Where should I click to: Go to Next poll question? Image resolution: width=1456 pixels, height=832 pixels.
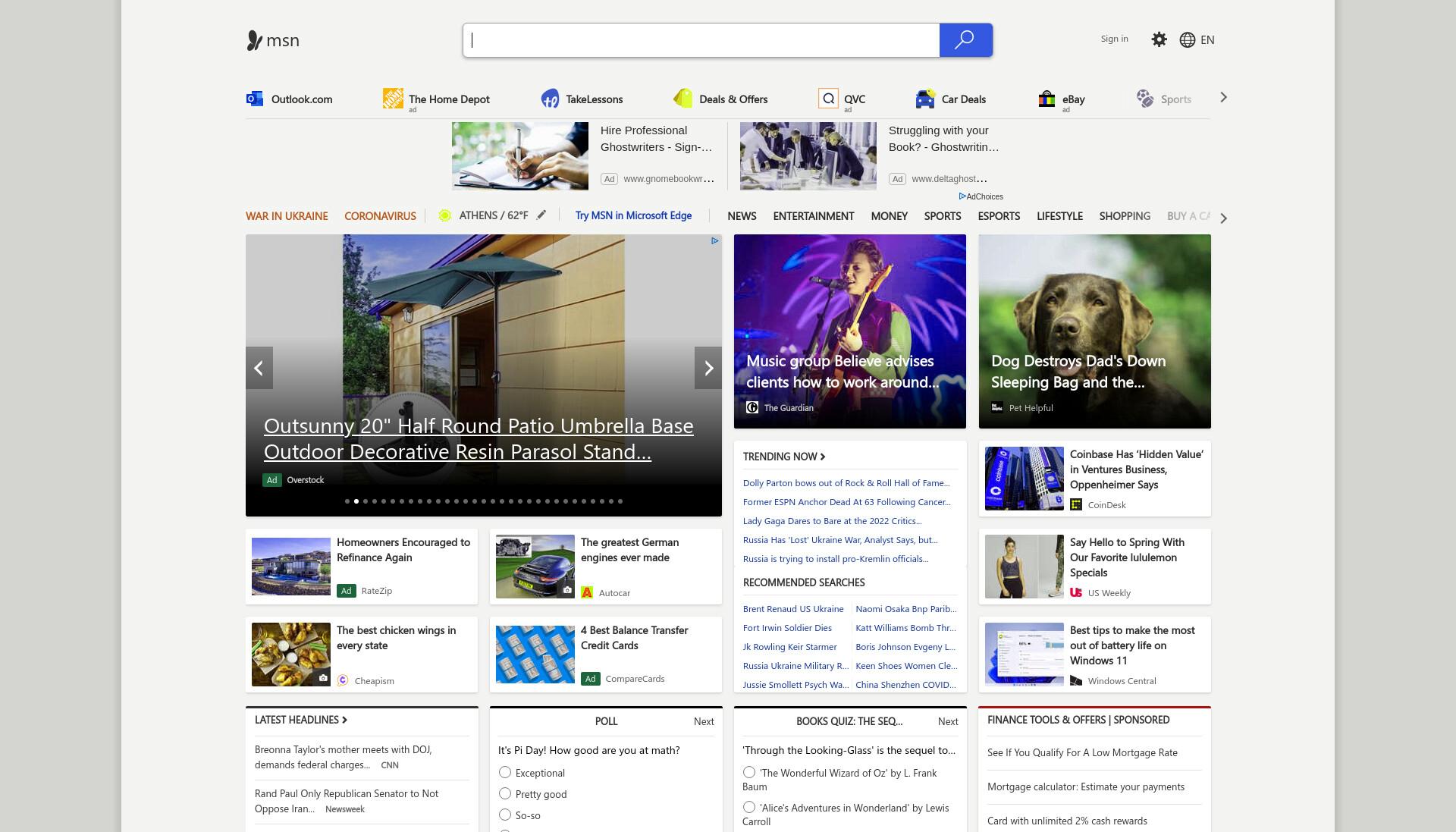pos(704,721)
